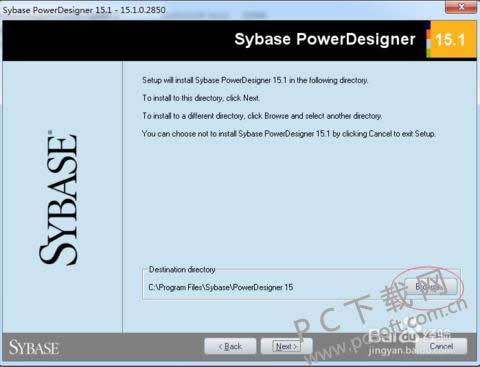The height and width of the screenshot is (367, 480).
Task: Go back with the Back button
Action: (230, 346)
